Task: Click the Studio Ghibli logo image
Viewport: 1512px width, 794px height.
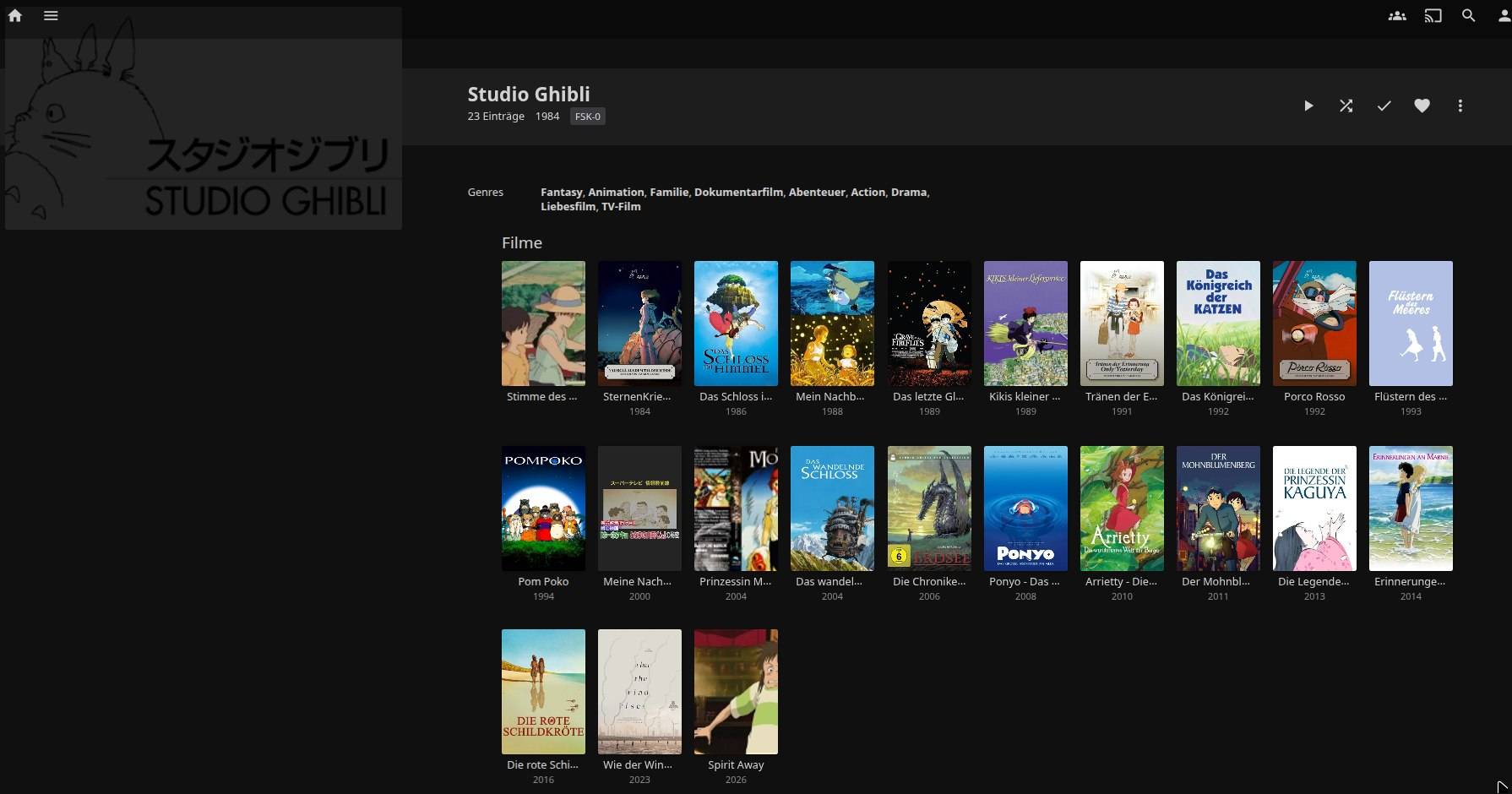Action: click(x=204, y=118)
